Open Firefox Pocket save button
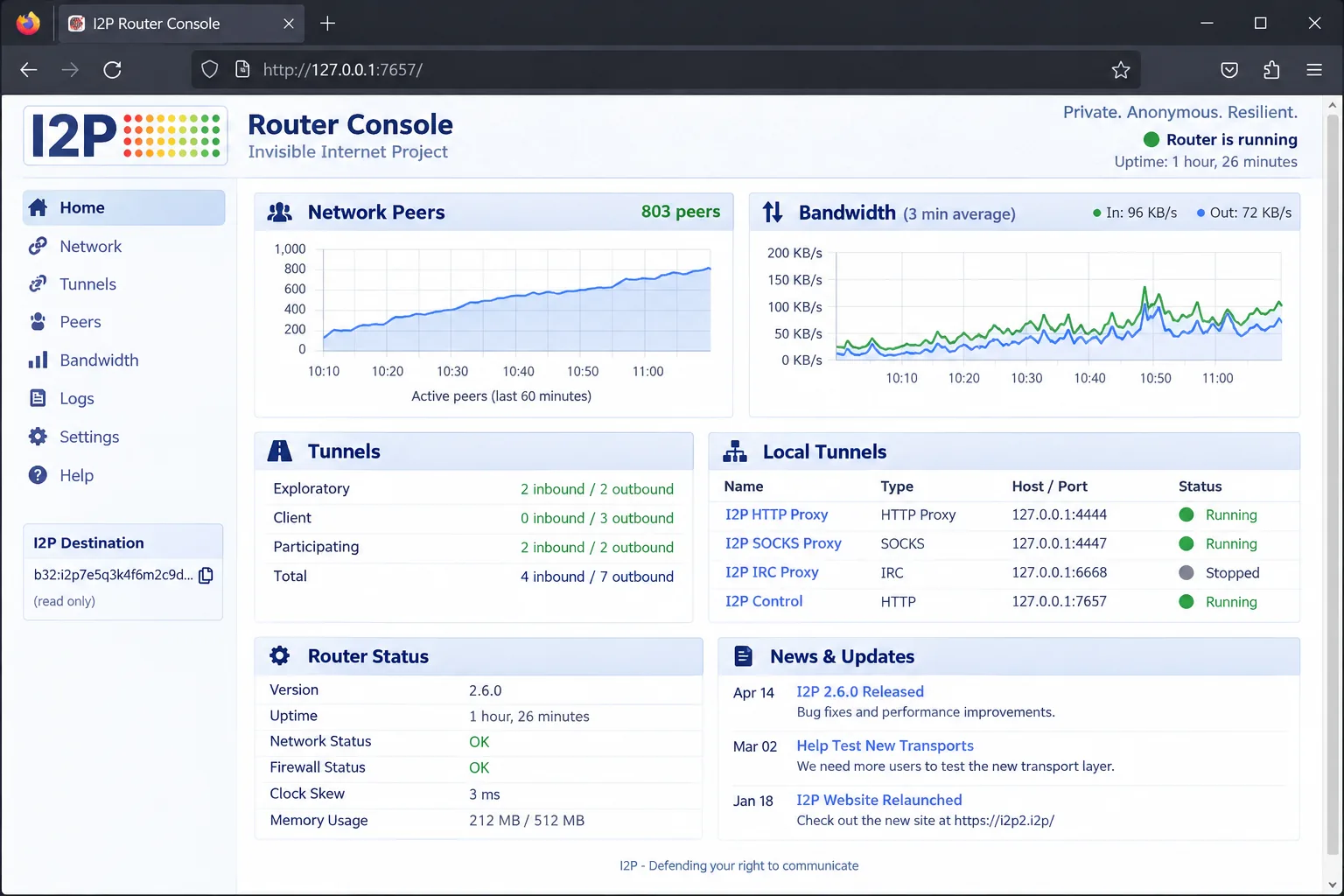 [x=1229, y=70]
